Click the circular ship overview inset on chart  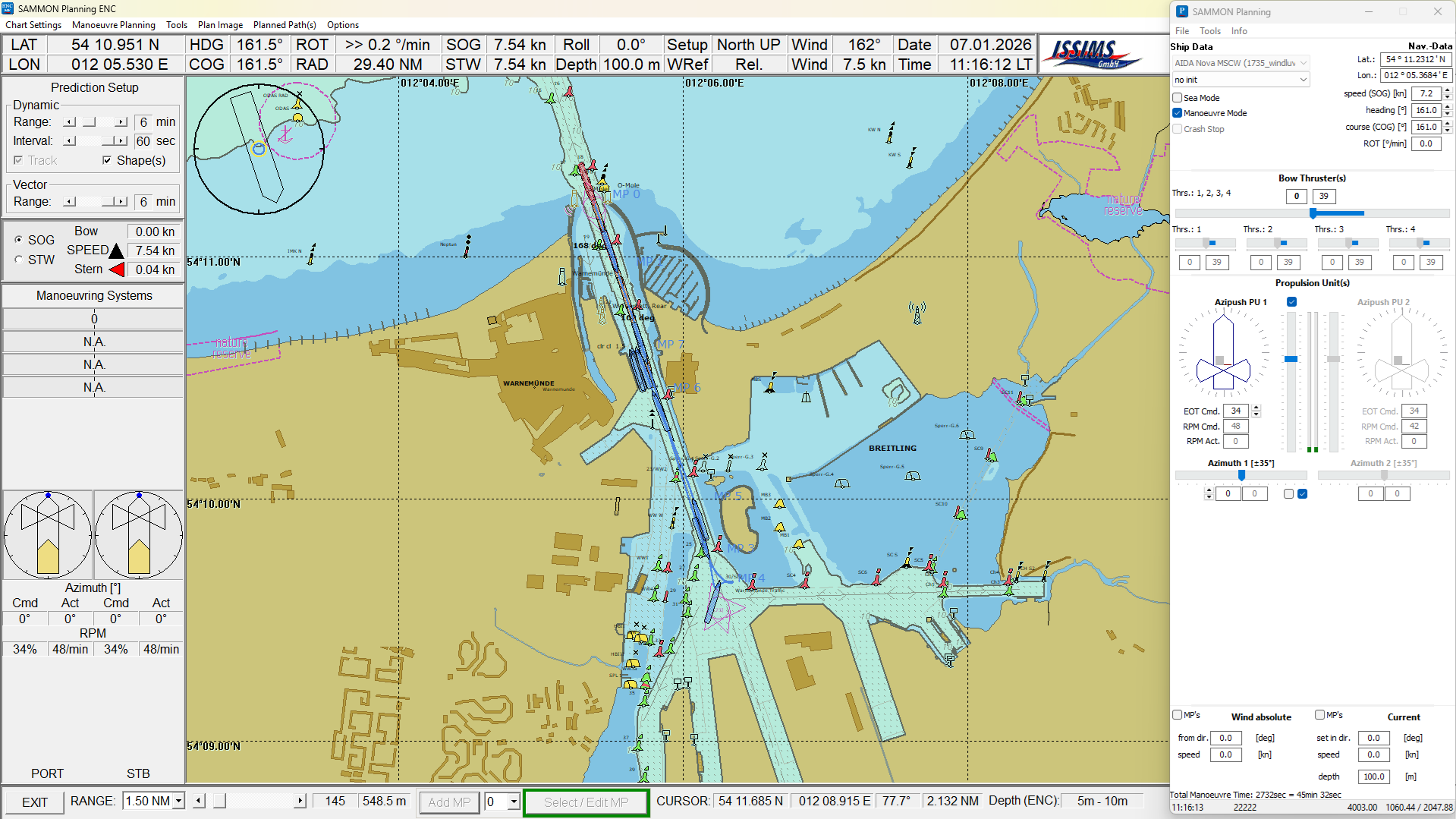(259, 150)
